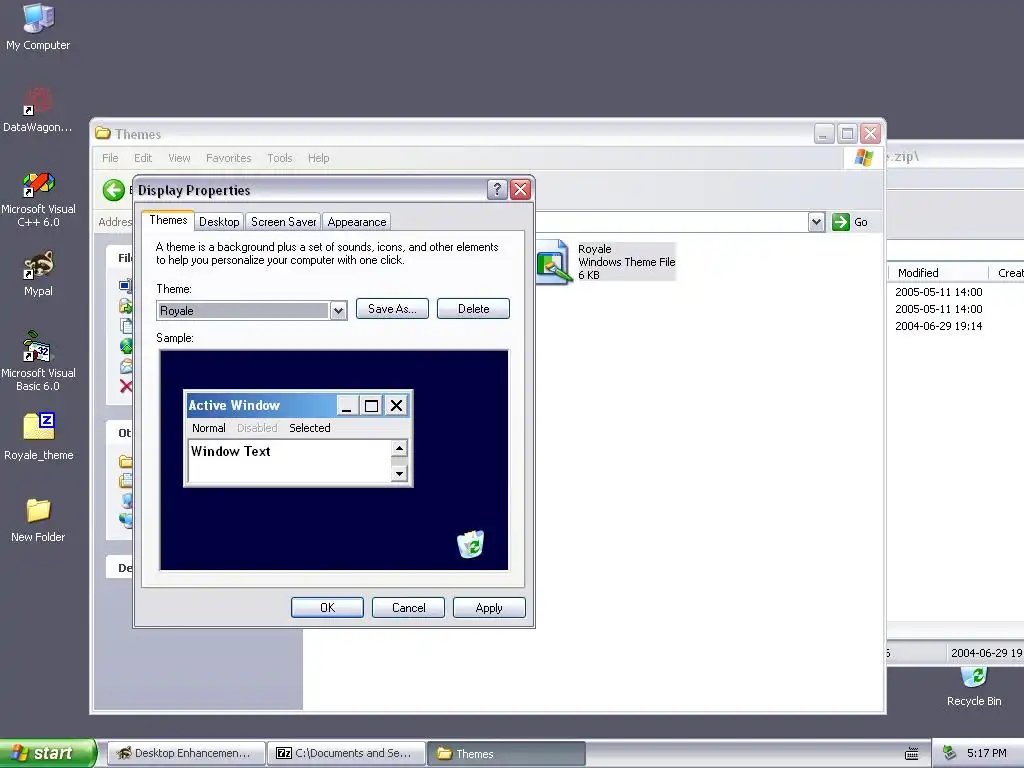Expand the Theme dropdown showing Royale
This screenshot has height=768, width=1024.
click(338, 311)
